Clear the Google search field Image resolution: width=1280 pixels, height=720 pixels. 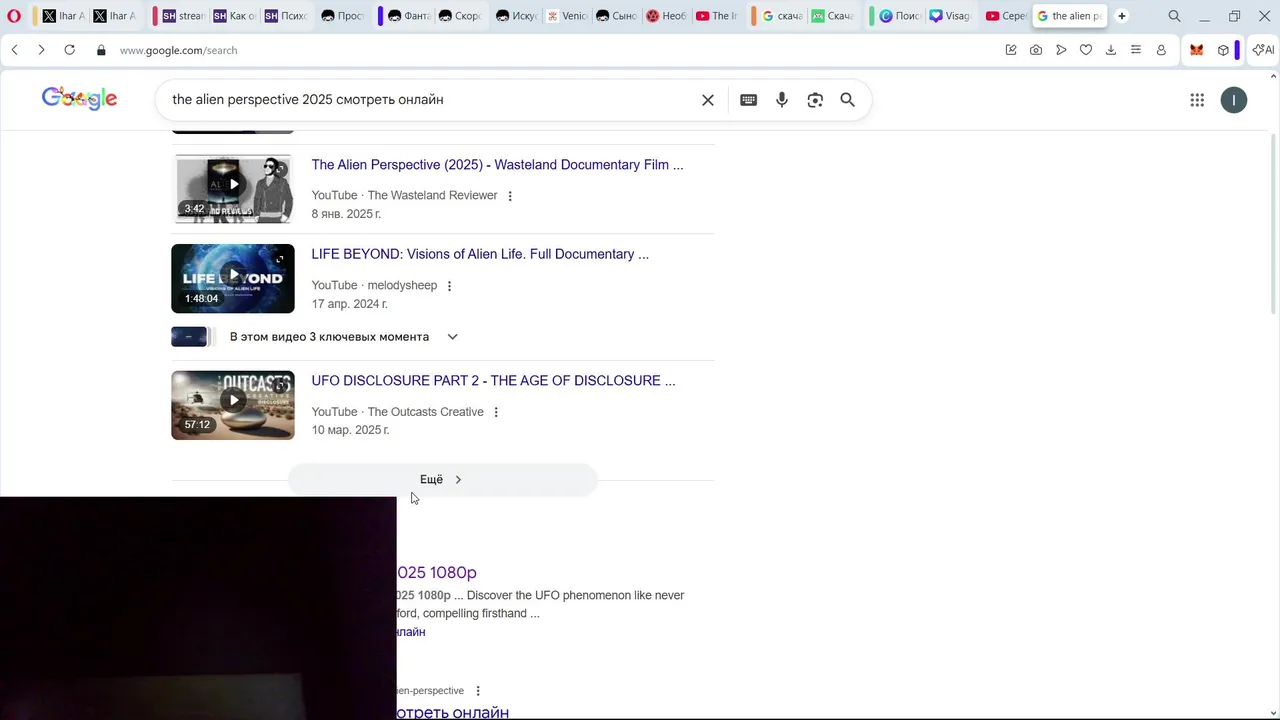708,100
